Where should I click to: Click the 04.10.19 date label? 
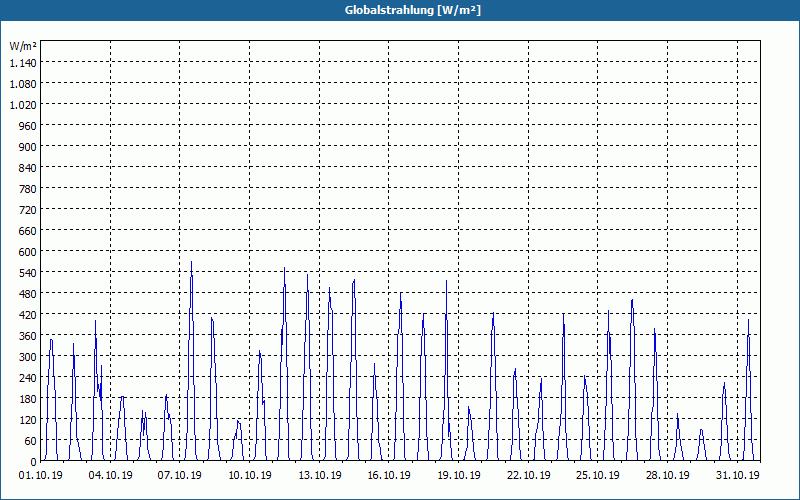[110, 475]
